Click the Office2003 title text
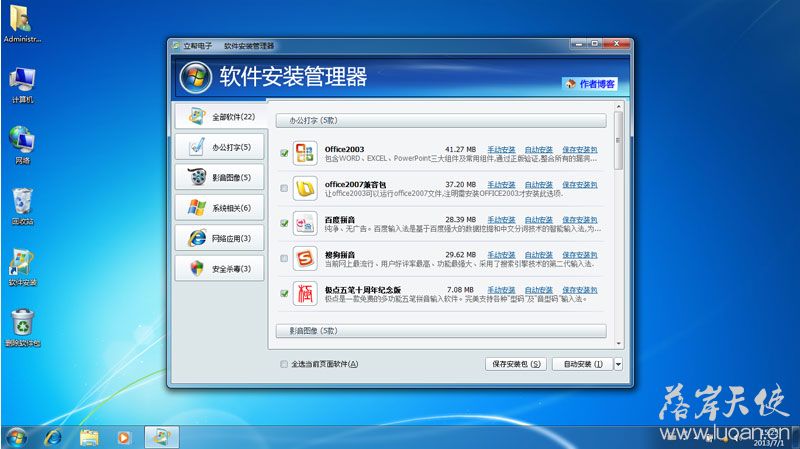This screenshot has width=800, height=449. (344, 149)
